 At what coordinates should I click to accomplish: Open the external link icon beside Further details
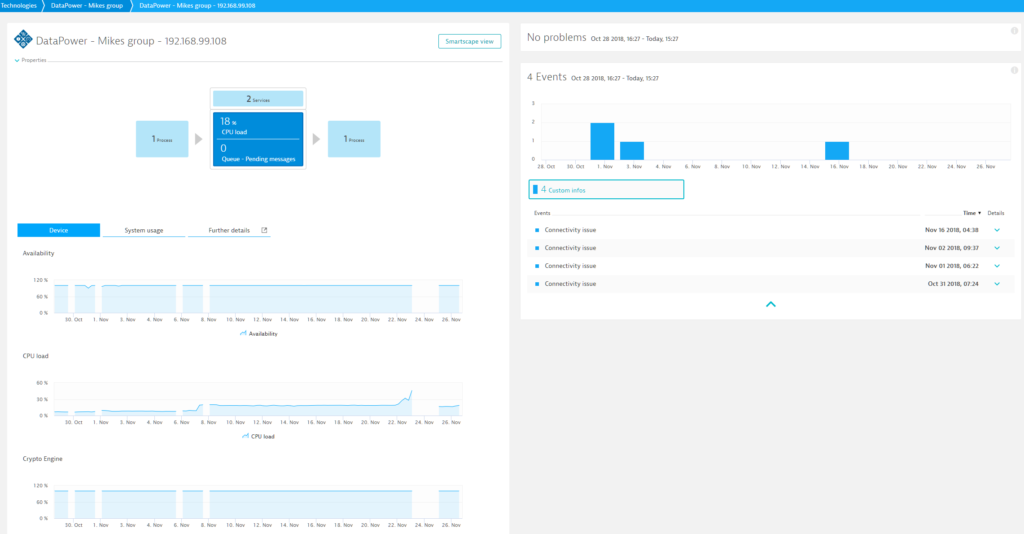[264, 230]
